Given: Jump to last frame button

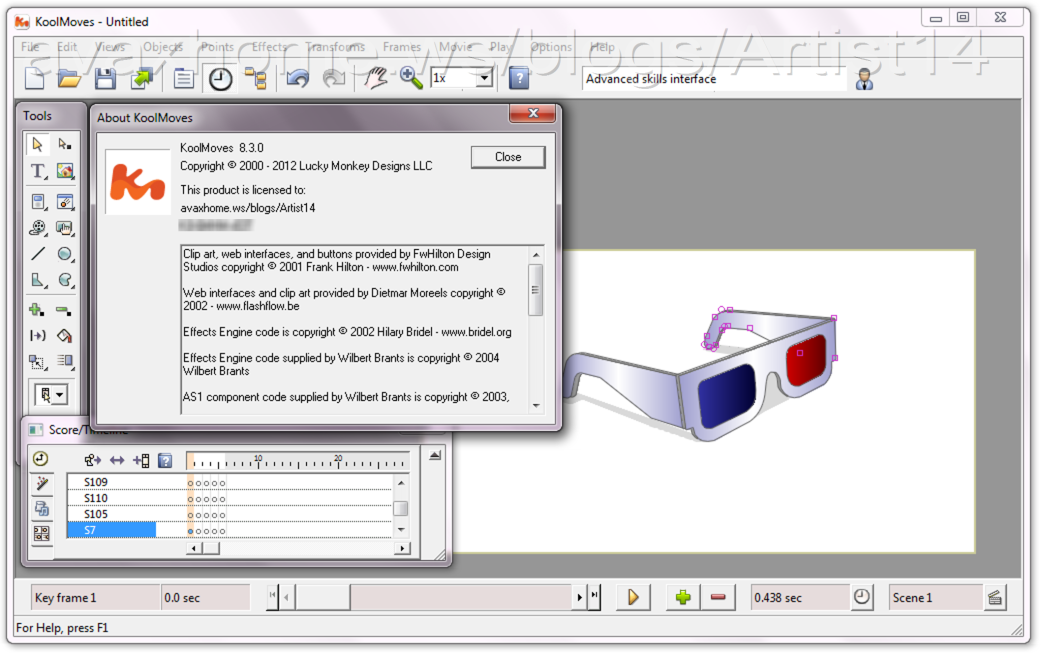Looking at the screenshot, I should (x=594, y=597).
